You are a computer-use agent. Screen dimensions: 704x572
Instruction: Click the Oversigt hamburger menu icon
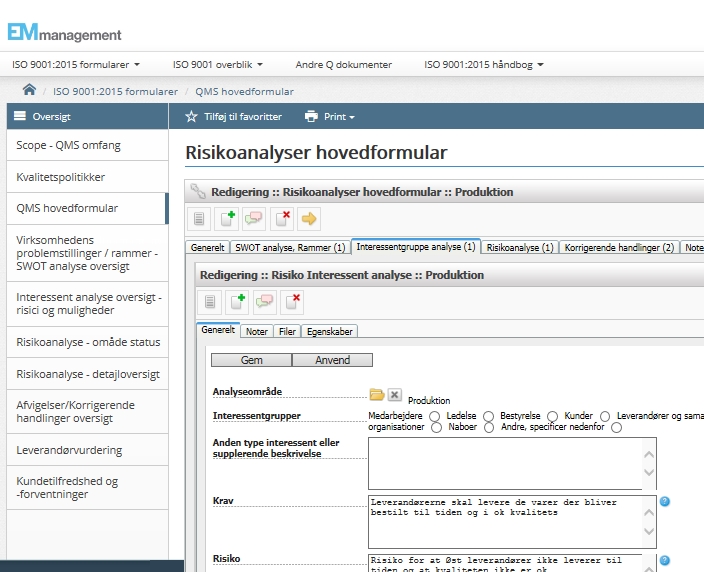pyautogui.click(x=20, y=116)
